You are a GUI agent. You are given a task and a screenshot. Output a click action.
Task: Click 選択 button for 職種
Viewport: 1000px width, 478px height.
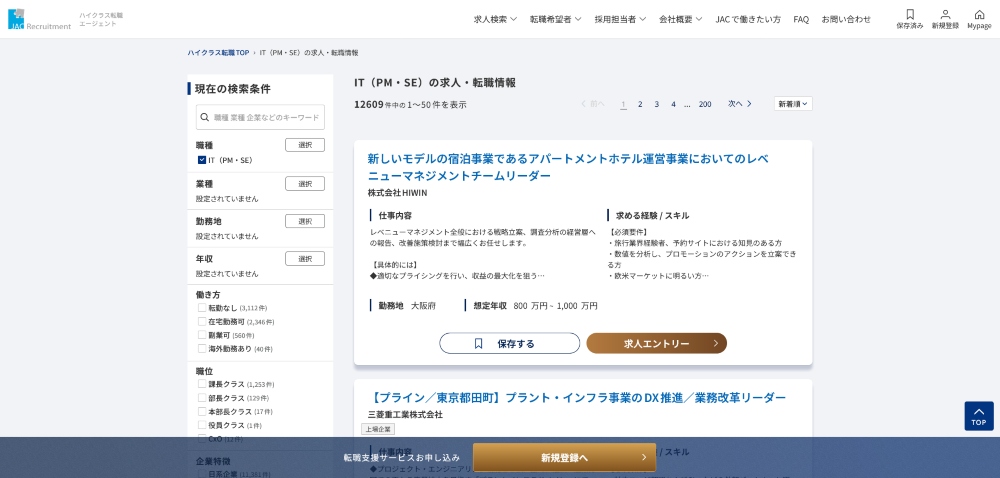(305, 145)
